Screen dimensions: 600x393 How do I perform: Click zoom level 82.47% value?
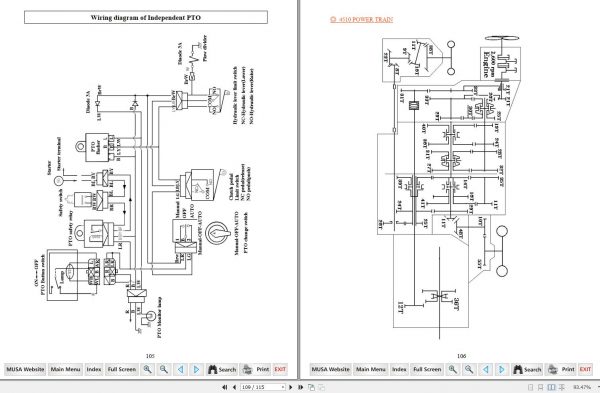pyautogui.click(x=582, y=387)
